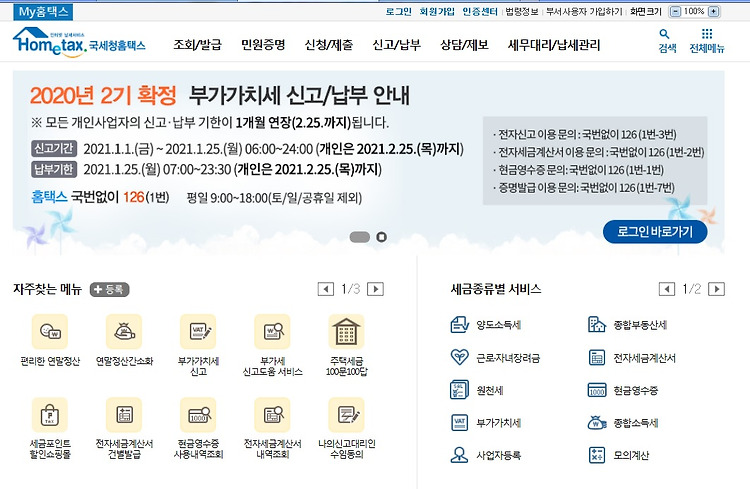Click the 종합소득세 text link
Image resolution: width=750 pixels, height=489 pixels.
(x=636, y=423)
